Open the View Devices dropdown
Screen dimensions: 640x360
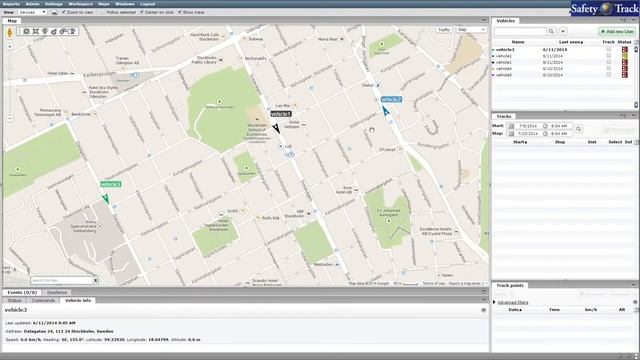[32, 12]
